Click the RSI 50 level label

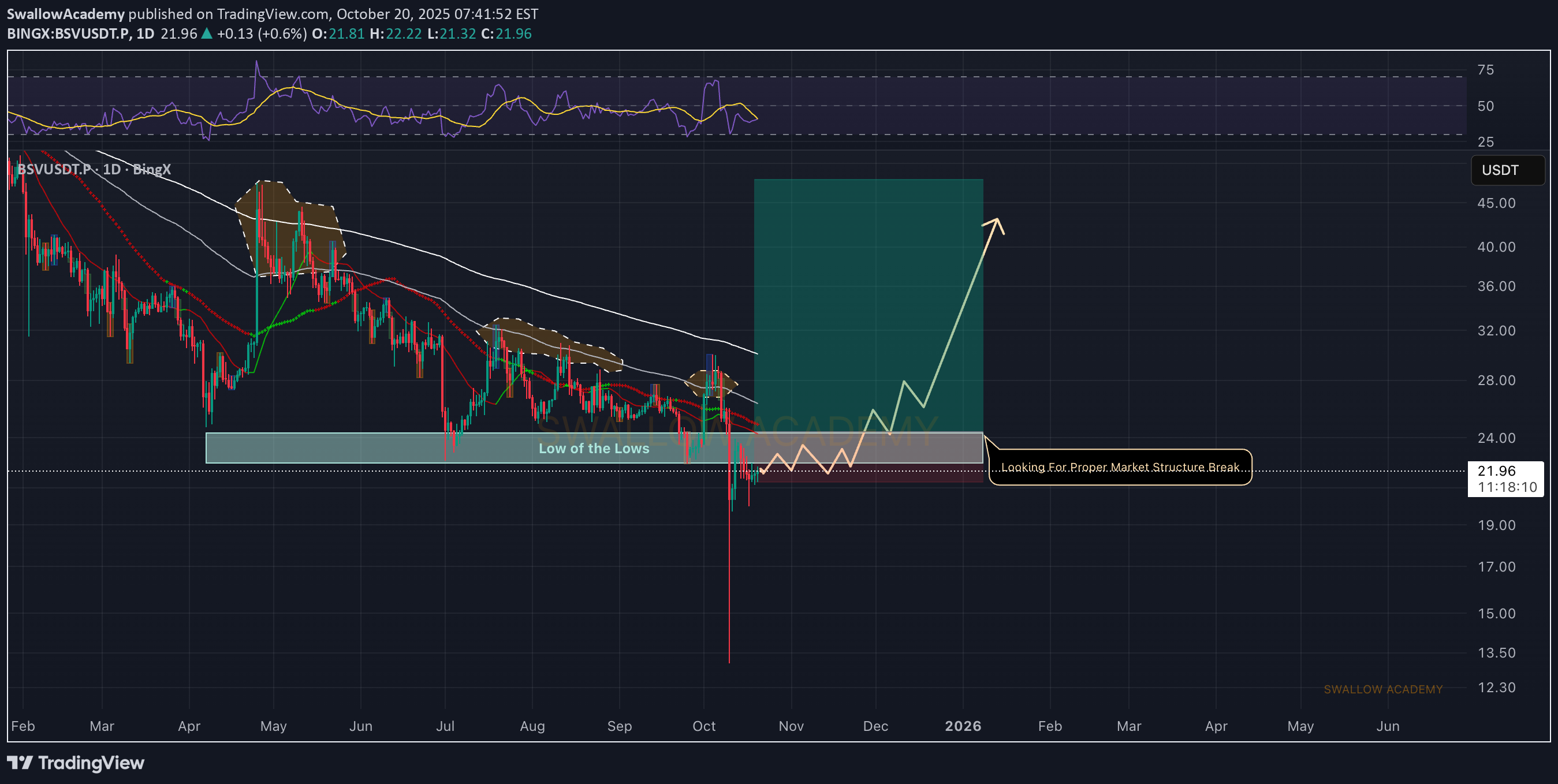tap(1485, 106)
